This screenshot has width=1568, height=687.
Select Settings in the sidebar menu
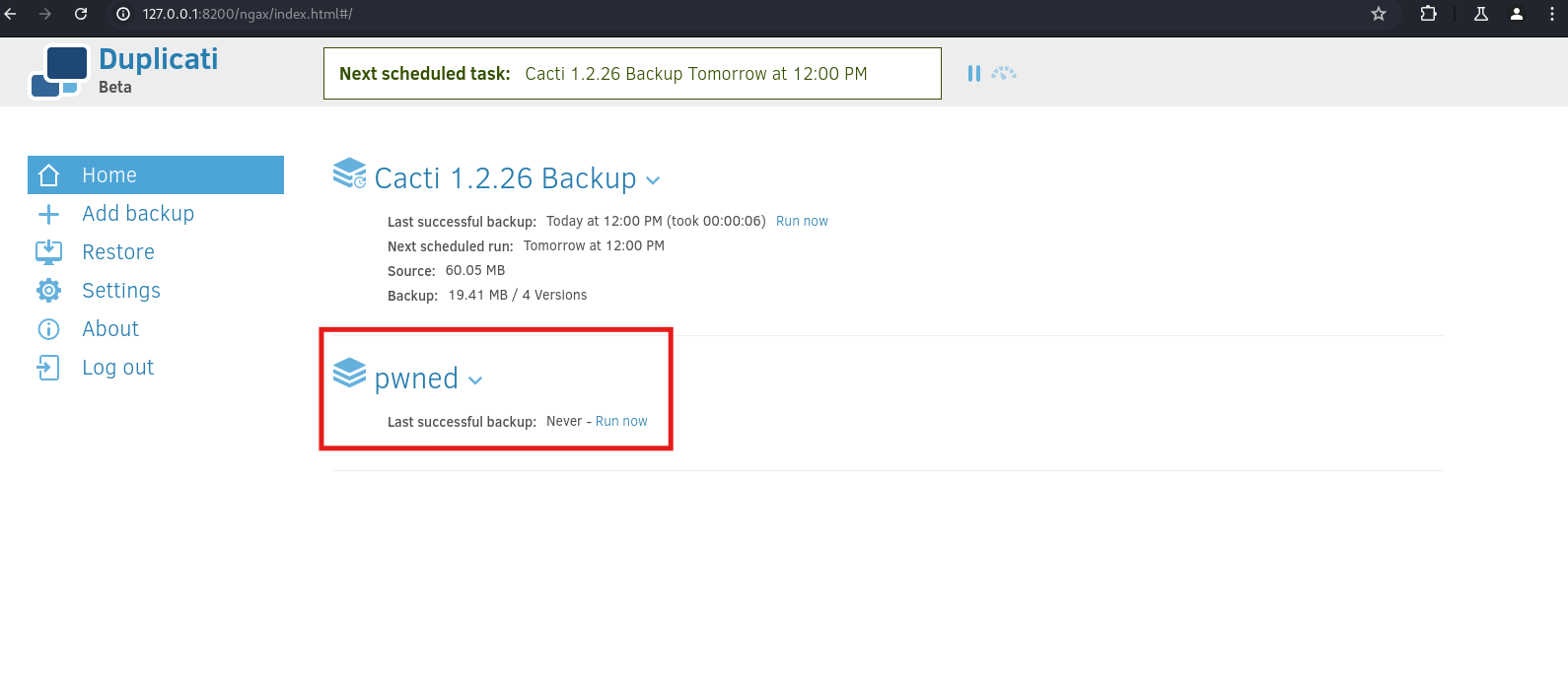121,291
